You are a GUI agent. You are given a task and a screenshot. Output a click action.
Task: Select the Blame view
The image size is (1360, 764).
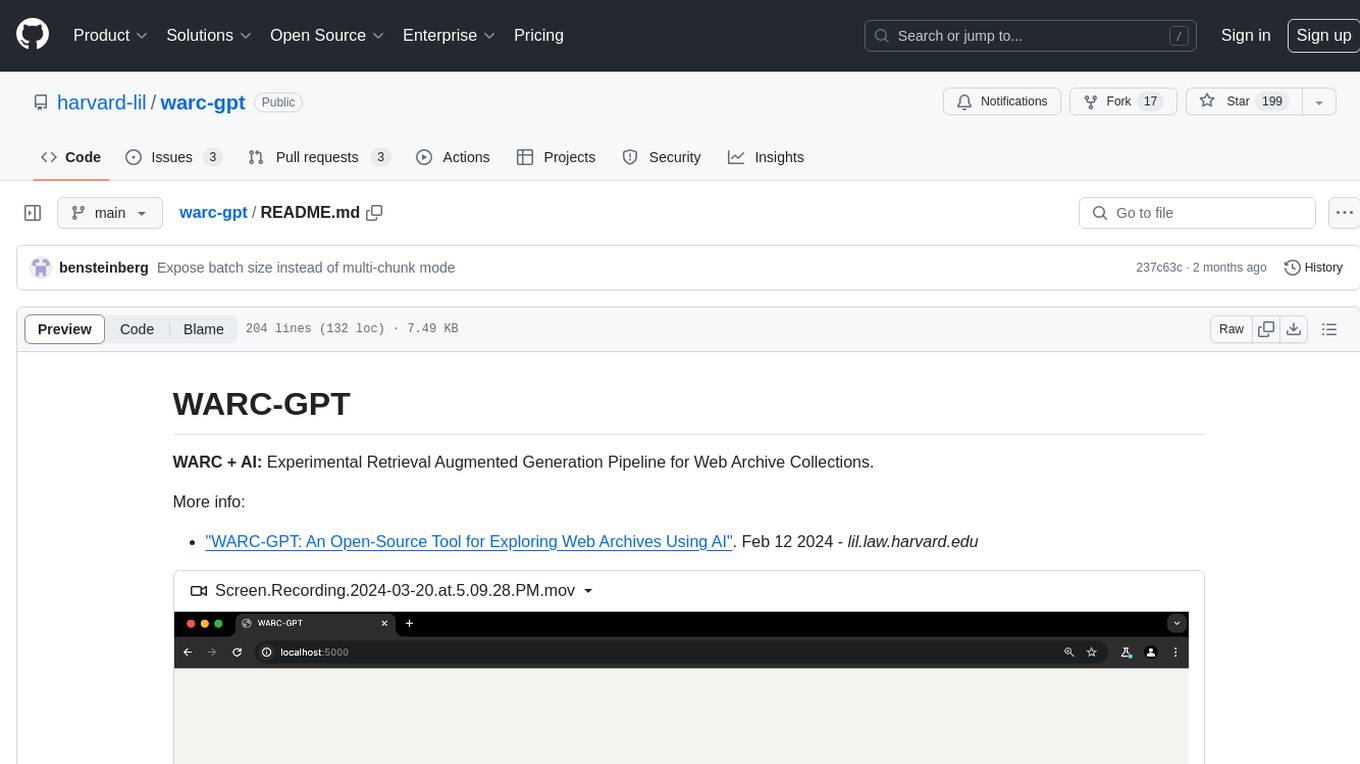click(203, 329)
